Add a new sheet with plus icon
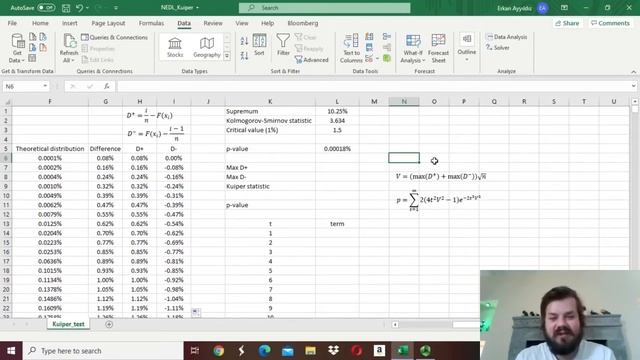 tap(109, 324)
